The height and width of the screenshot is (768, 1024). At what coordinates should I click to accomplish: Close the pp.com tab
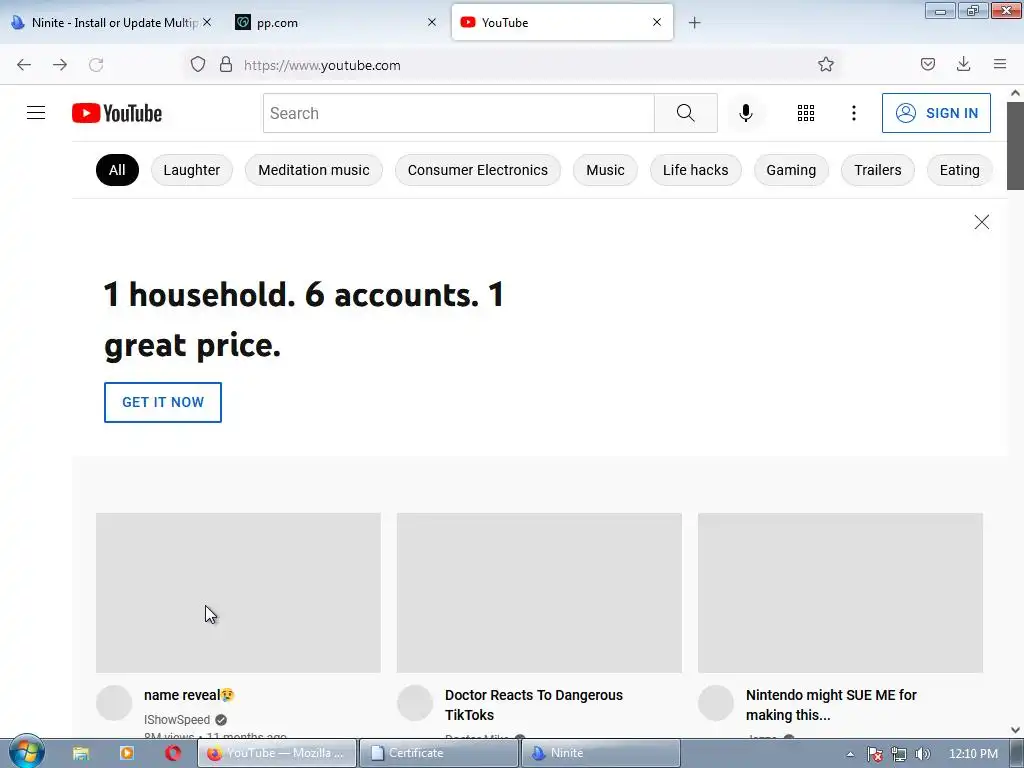pyautogui.click(x=432, y=22)
